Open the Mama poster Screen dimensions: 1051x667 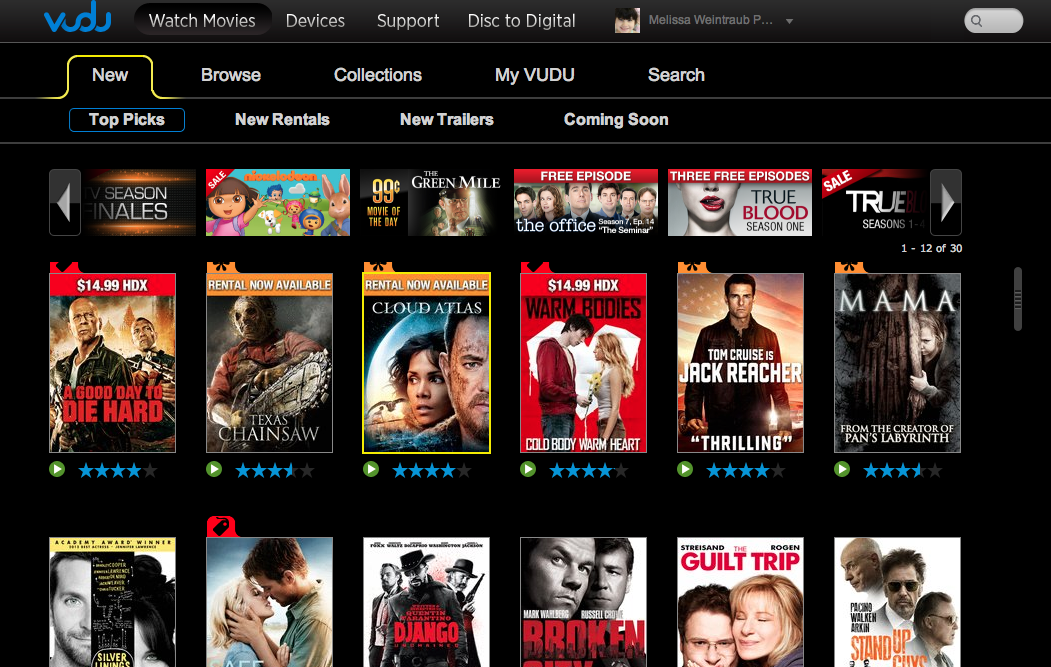pyautogui.click(x=898, y=363)
